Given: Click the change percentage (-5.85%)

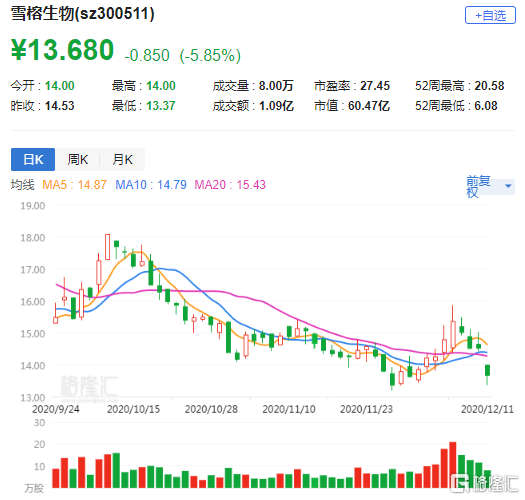Looking at the screenshot, I should click(x=210, y=56).
